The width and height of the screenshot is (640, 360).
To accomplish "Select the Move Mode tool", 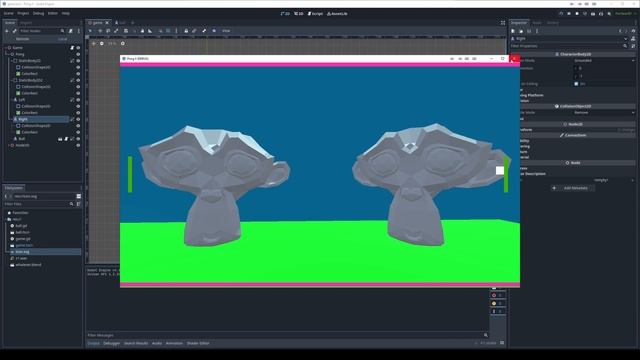I will pos(100,31).
